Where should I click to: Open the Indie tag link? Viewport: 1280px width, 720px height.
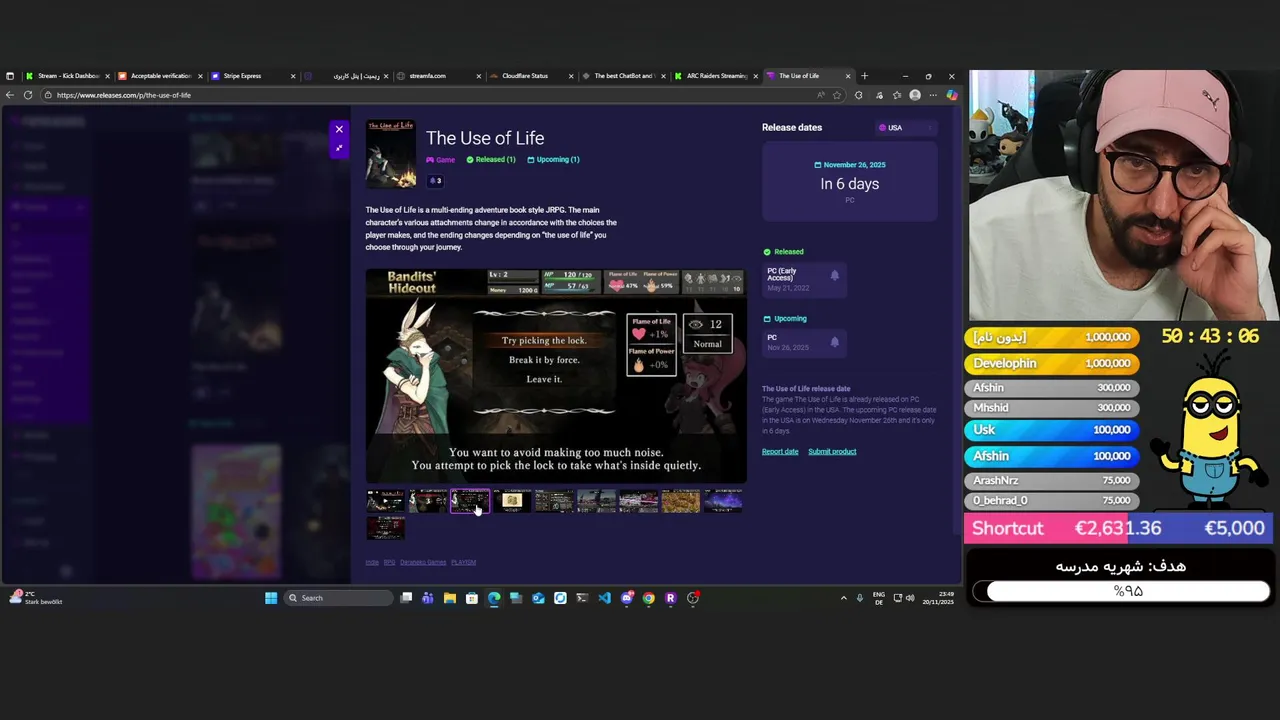click(372, 562)
